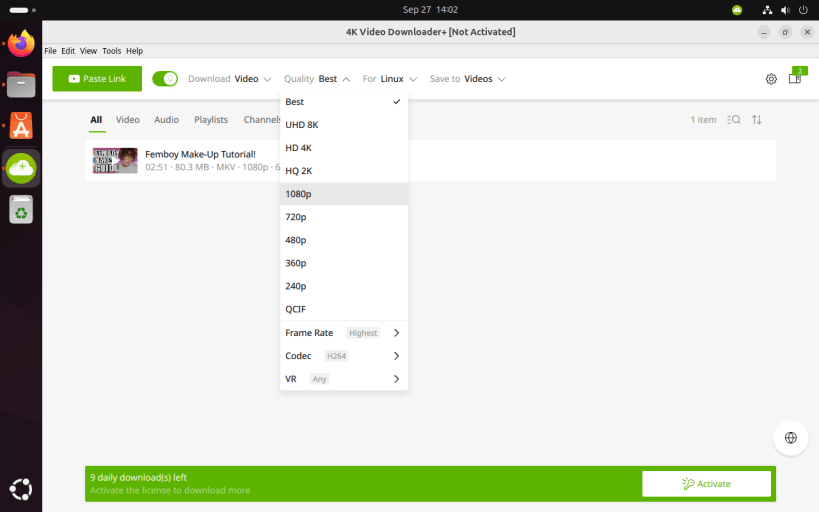Expand the Codec H264 submenu
The height and width of the screenshot is (512, 819).
(x=344, y=356)
